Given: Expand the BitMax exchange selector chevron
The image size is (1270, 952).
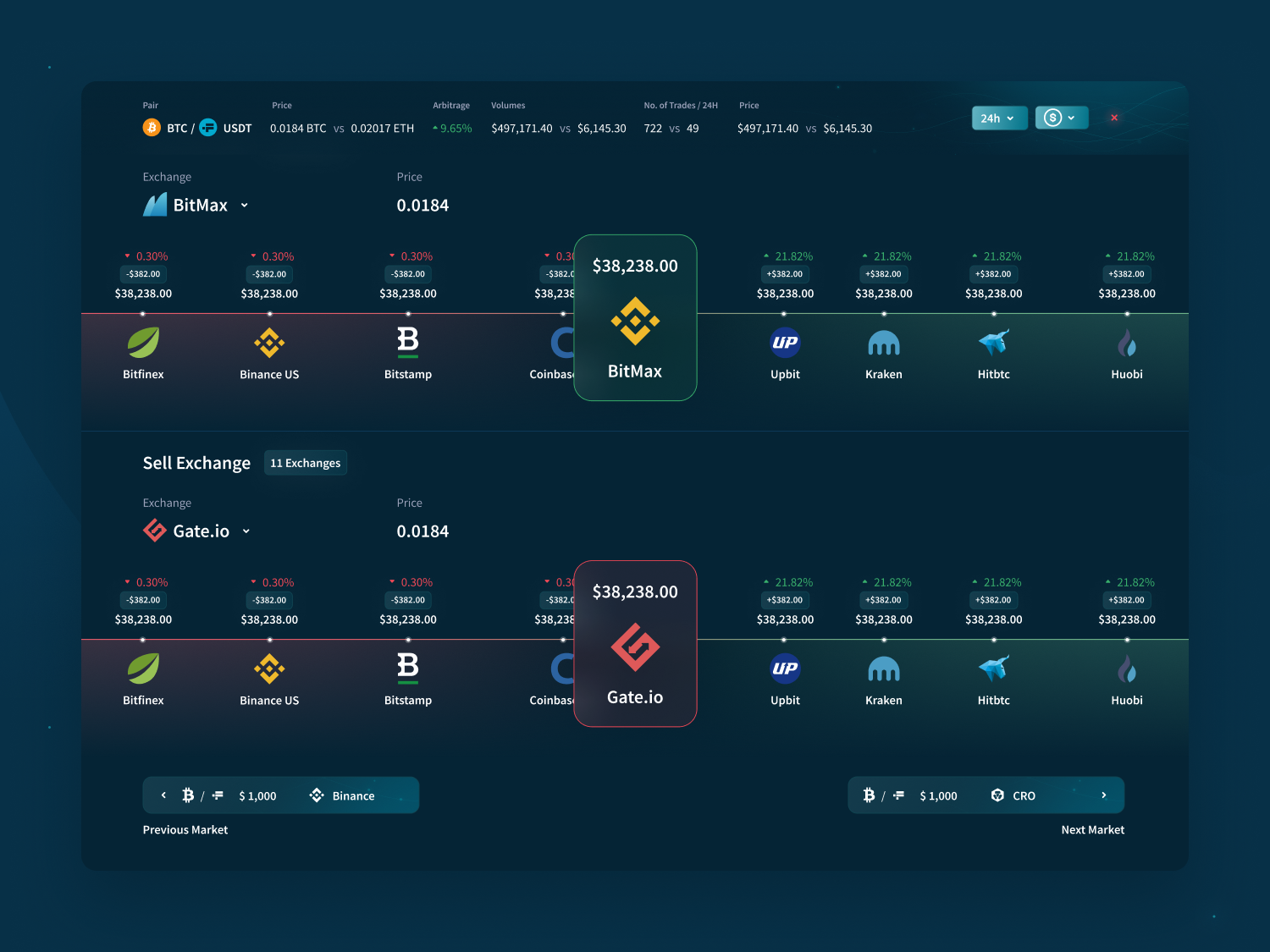Looking at the screenshot, I should pos(245,205).
